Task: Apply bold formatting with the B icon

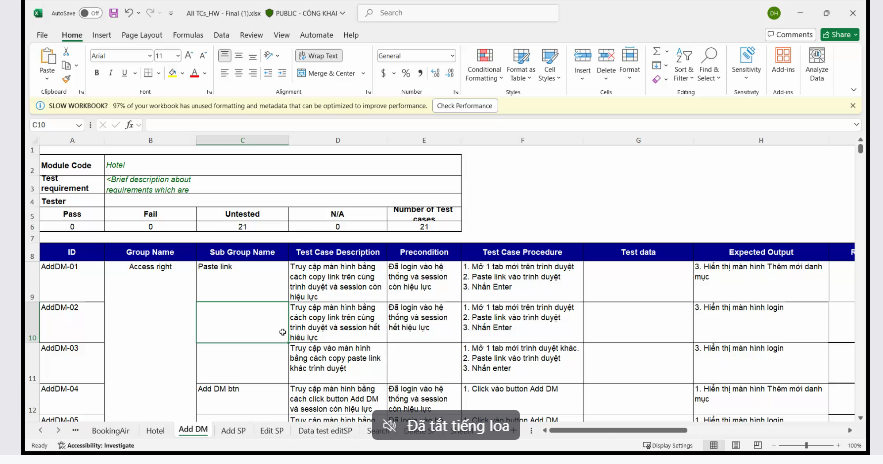Action: point(95,73)
